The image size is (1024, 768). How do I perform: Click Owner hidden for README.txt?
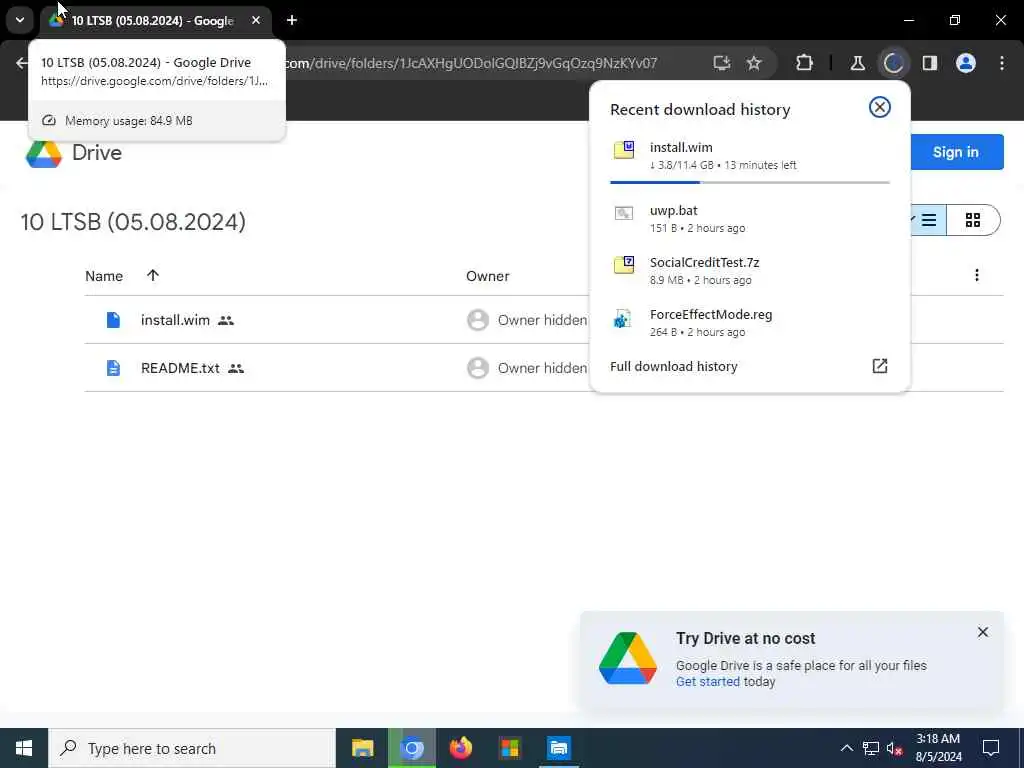point(542,368)
